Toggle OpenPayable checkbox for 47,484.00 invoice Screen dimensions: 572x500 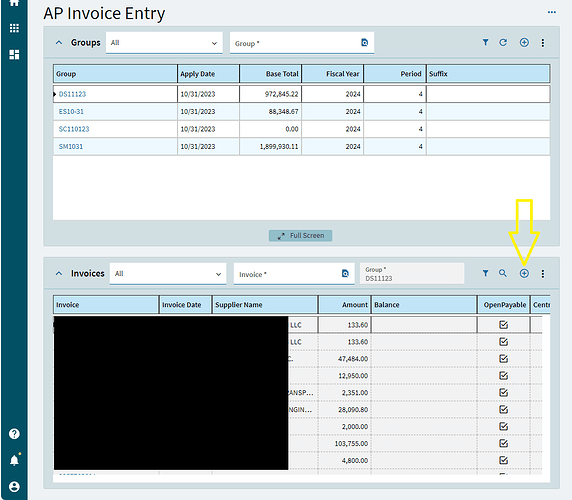(503, 358)
